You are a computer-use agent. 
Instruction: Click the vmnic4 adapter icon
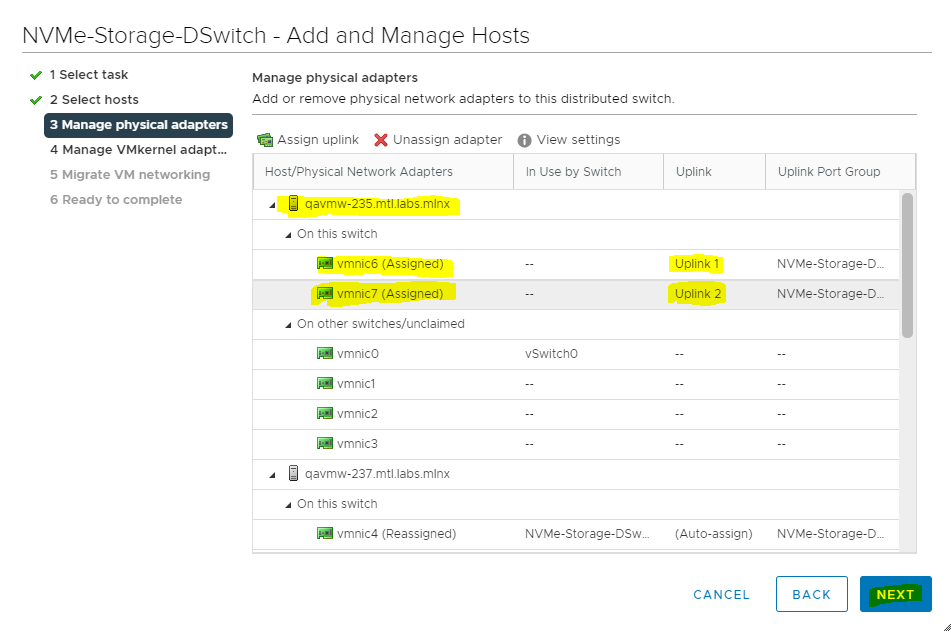325,534
